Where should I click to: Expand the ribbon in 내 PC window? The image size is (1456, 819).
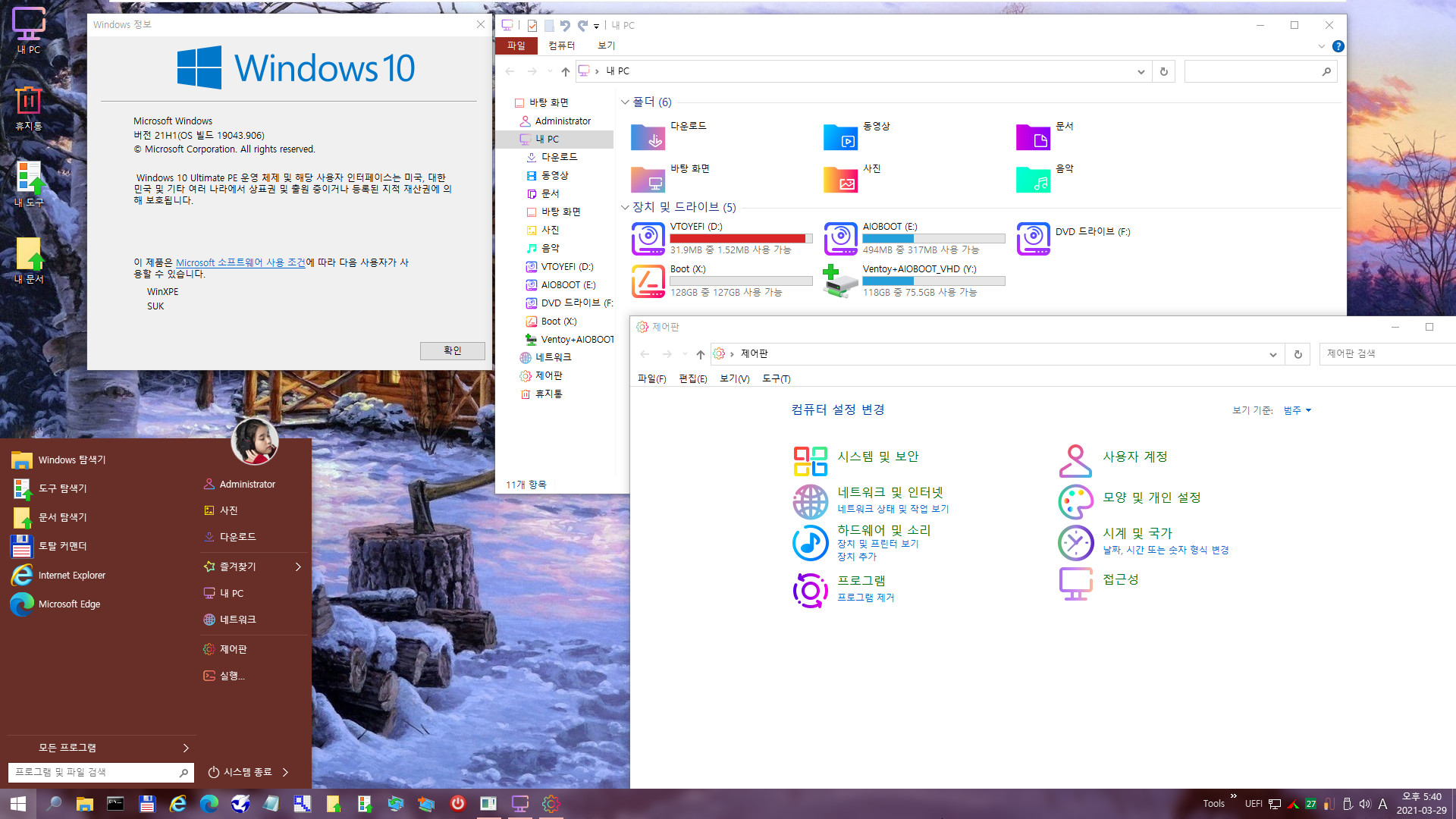click(x=1321, y=46)
